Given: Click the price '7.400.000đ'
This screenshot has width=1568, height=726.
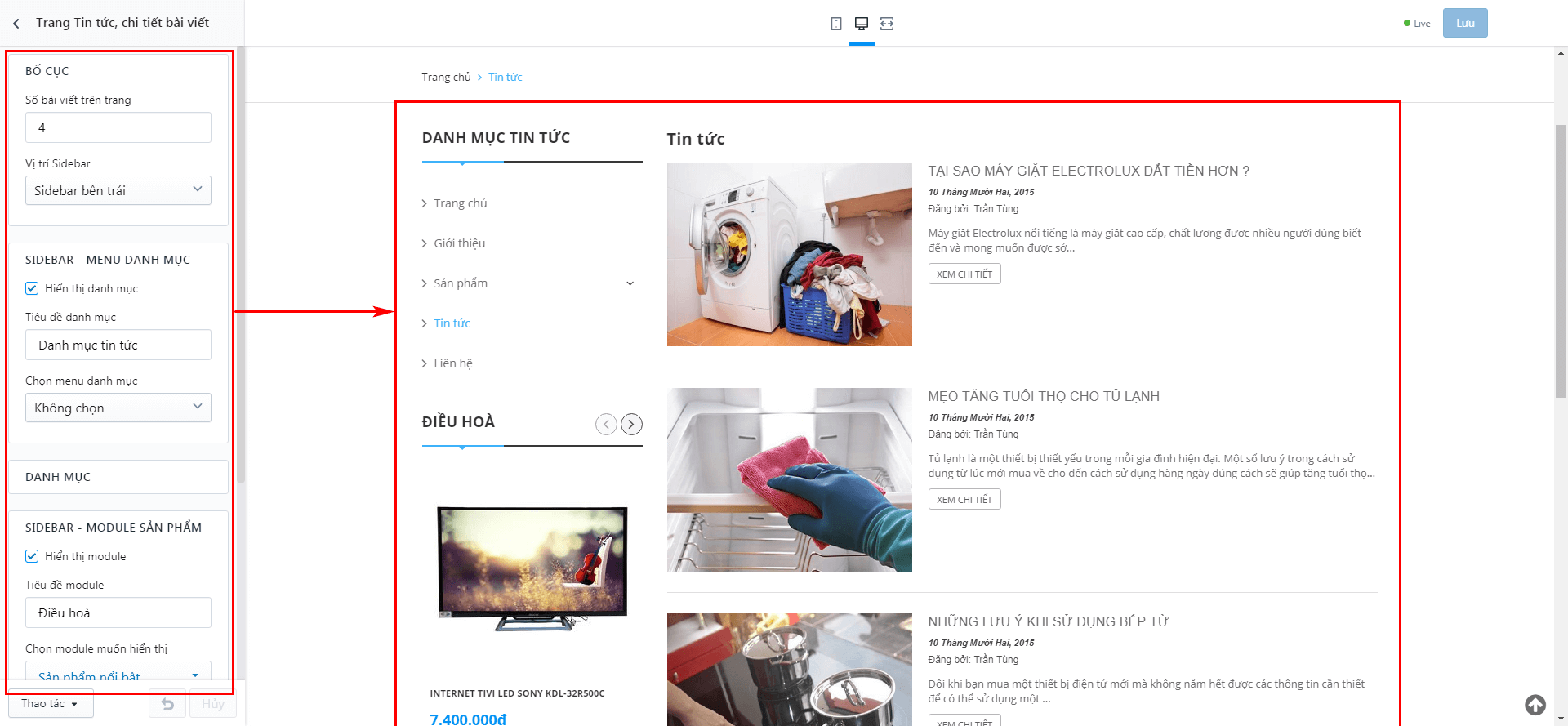Looking at the screenshot, I should 468,719.
